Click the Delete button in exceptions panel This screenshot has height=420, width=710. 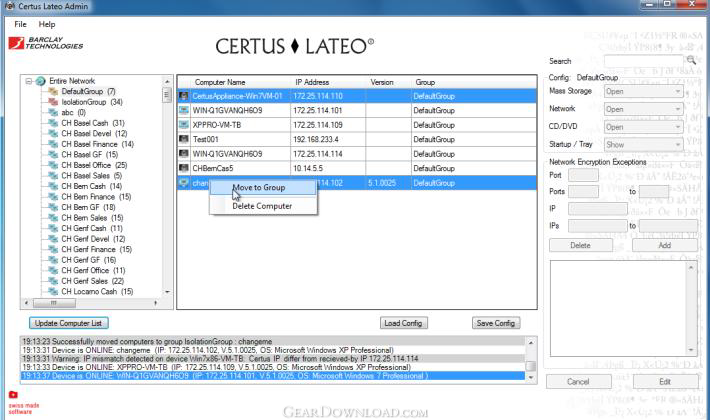[x=580, y=245]
